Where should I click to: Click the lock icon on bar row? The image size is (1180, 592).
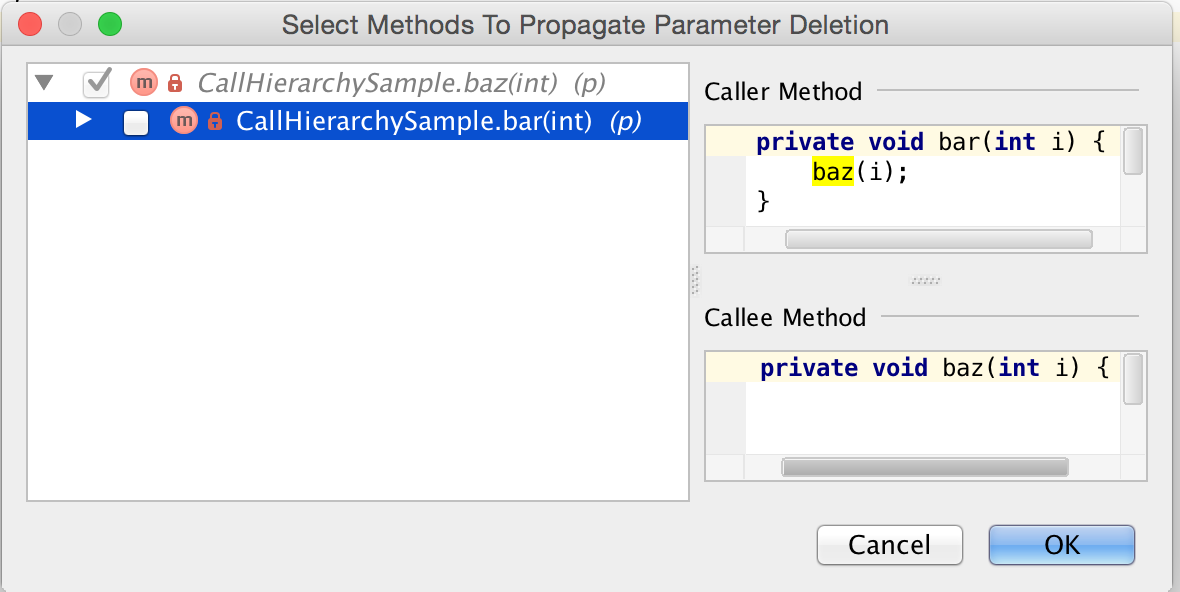coord(214,122)
